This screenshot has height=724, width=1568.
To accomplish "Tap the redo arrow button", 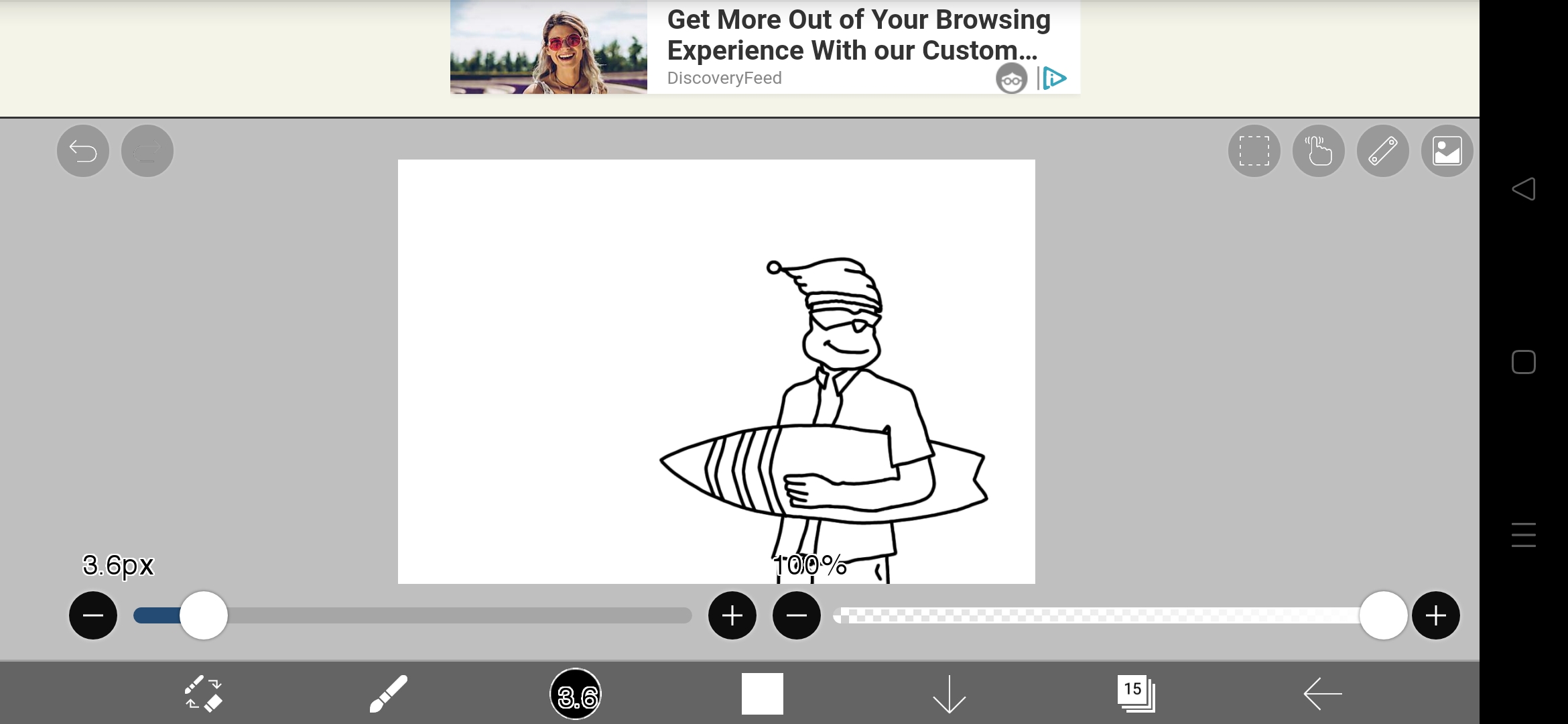I will [147, 151].
